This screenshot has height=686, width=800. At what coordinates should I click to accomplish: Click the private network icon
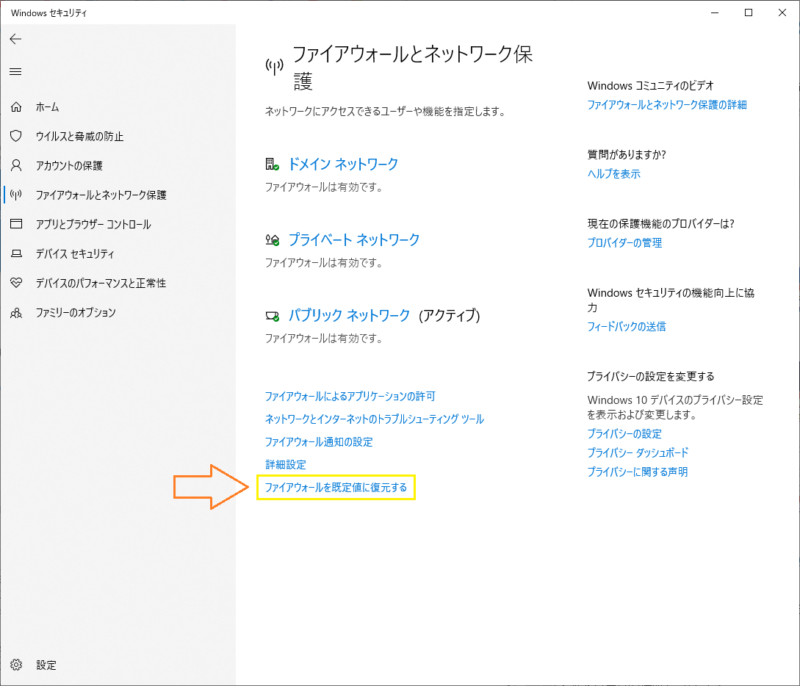point(272,240)
